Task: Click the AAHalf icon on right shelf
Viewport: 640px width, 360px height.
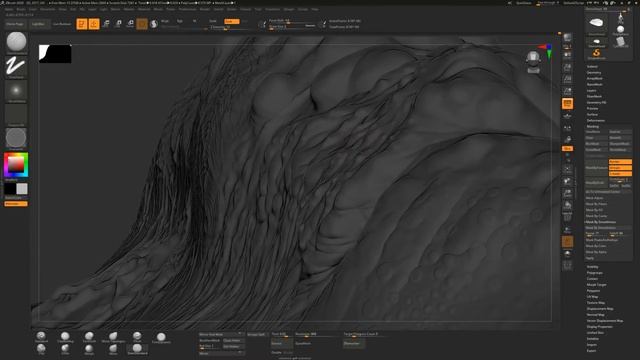Action: [x=567, y=91]
